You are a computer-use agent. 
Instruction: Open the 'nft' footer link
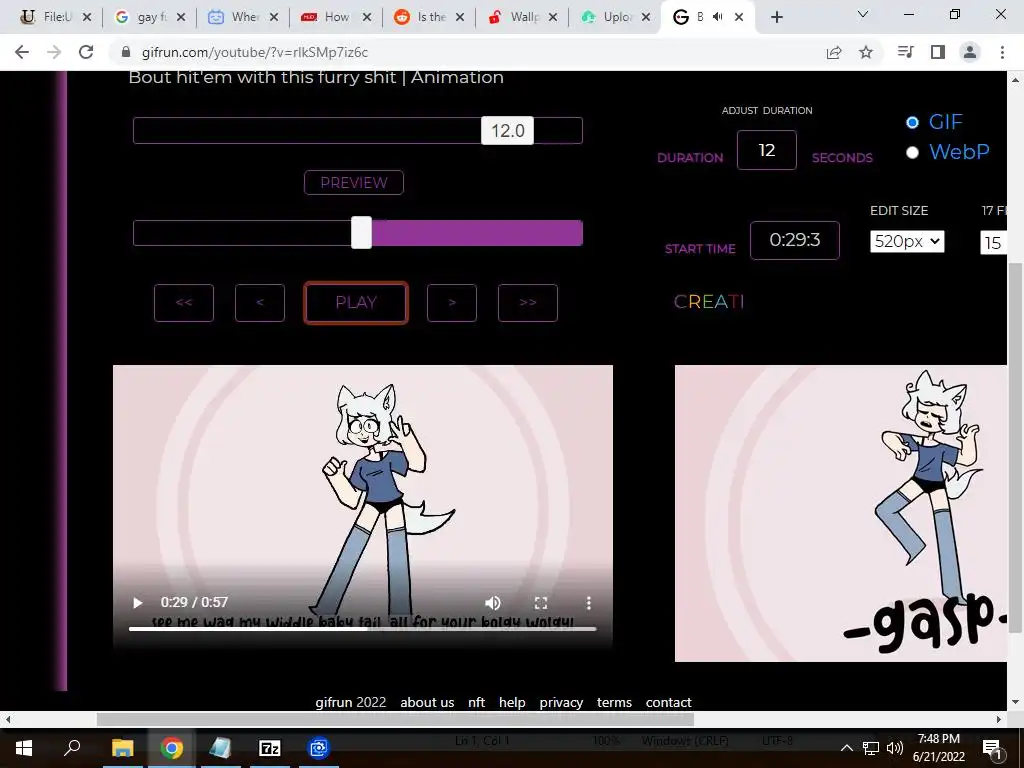click(x=477, y=703)
